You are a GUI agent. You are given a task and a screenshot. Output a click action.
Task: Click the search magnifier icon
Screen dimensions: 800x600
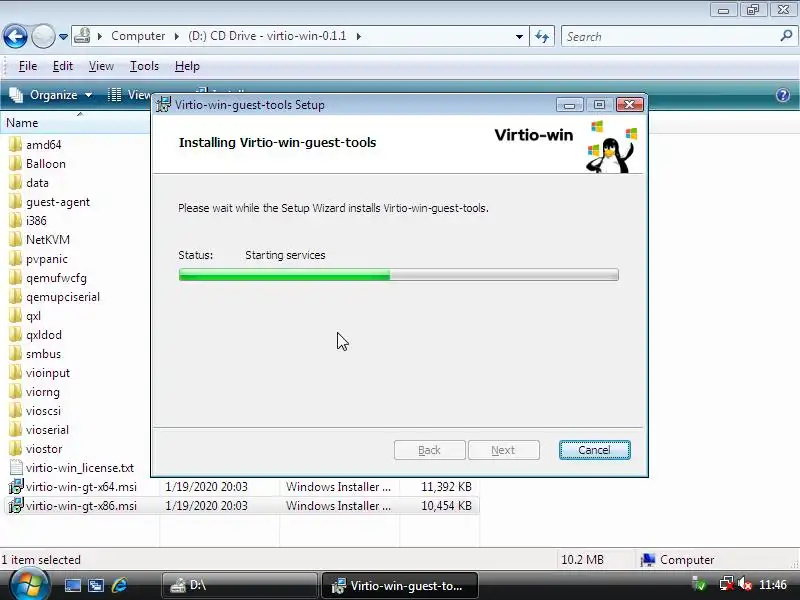click(786, 36)
